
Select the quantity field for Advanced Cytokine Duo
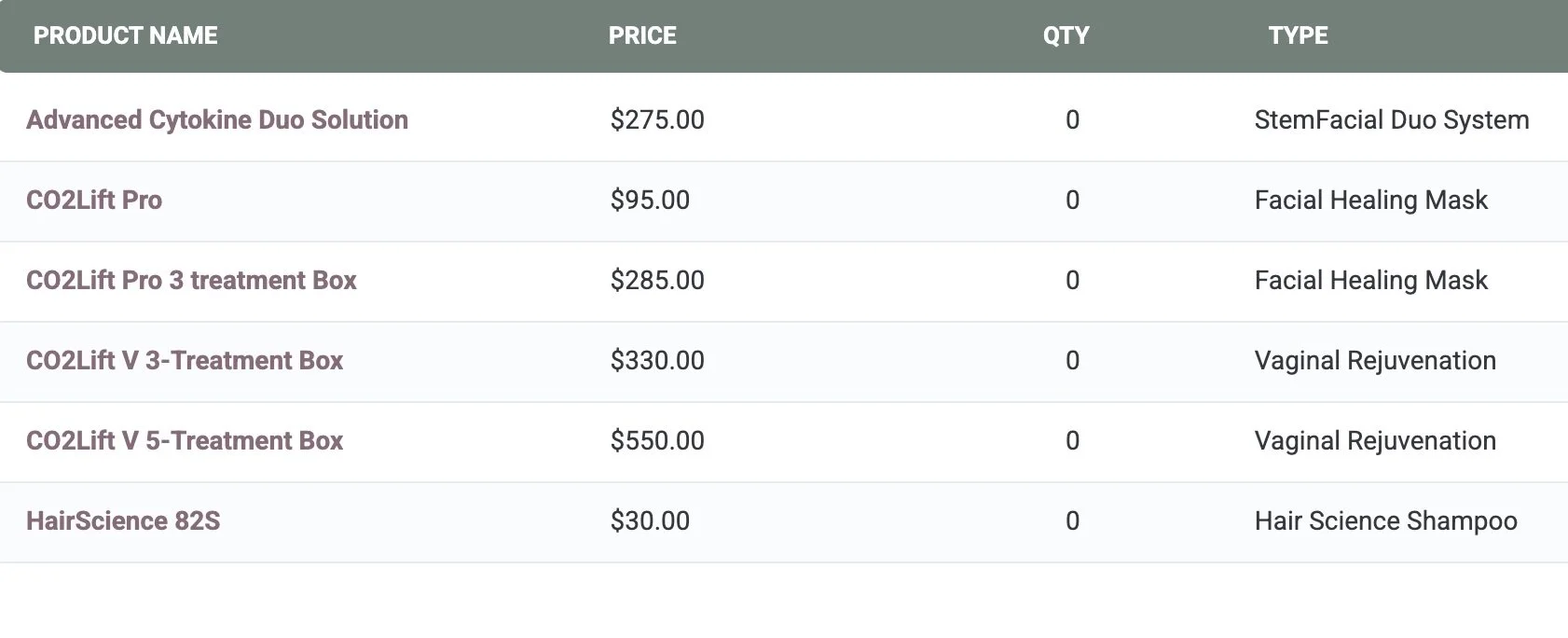coord(1072,119)
